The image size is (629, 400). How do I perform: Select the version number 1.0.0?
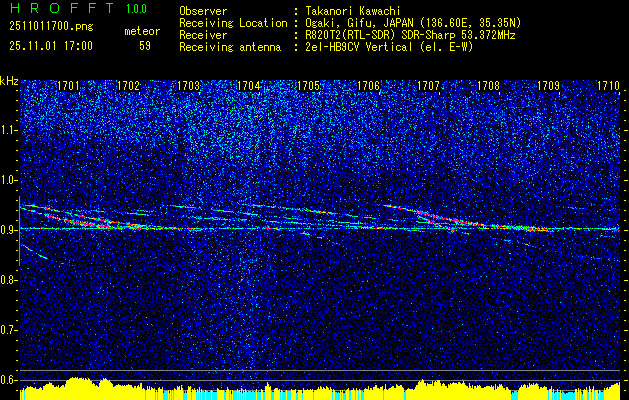(x=136, y=9)
